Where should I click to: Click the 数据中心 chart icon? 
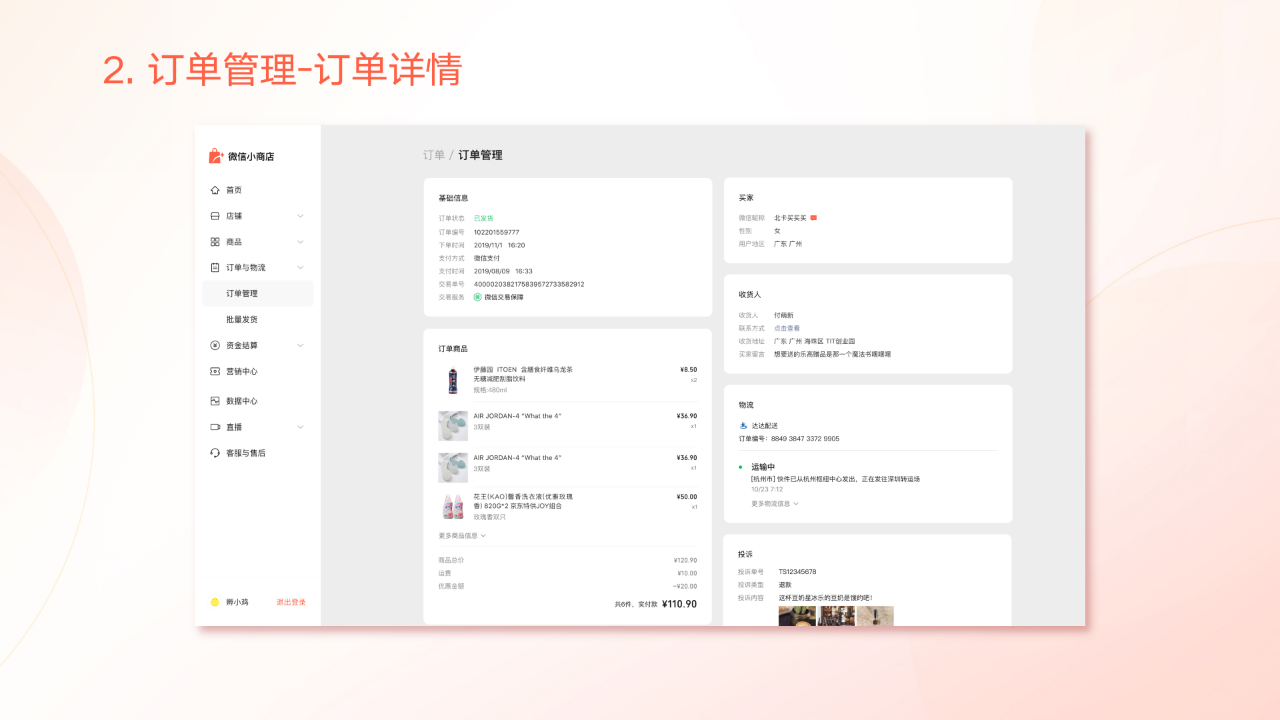215,401
